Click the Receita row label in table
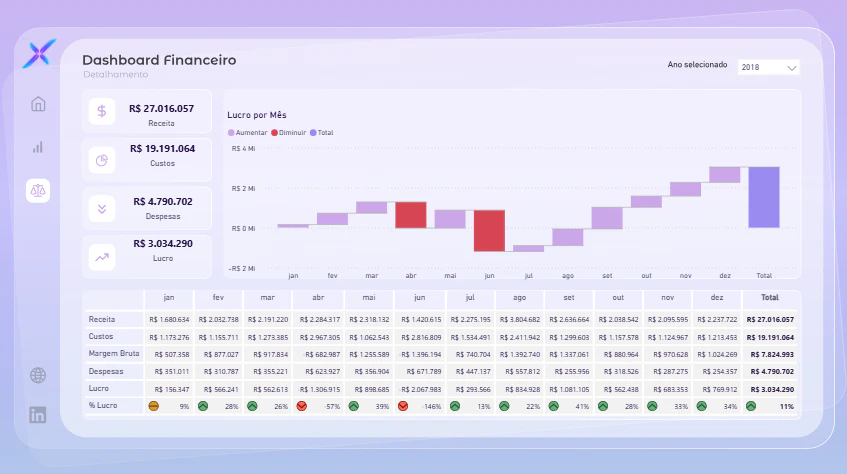847x474 pixels. (x=102, y=319)
